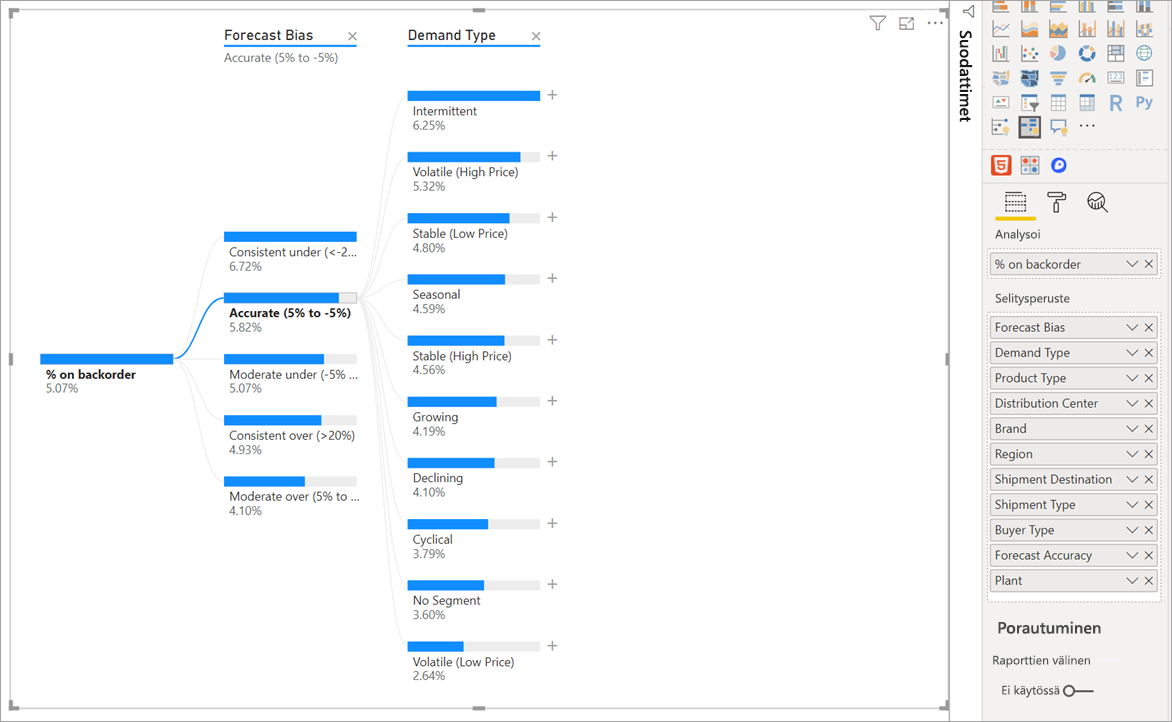
Task: Open more visuals via the ellipsis icon
Action: tap(1087, 126)
